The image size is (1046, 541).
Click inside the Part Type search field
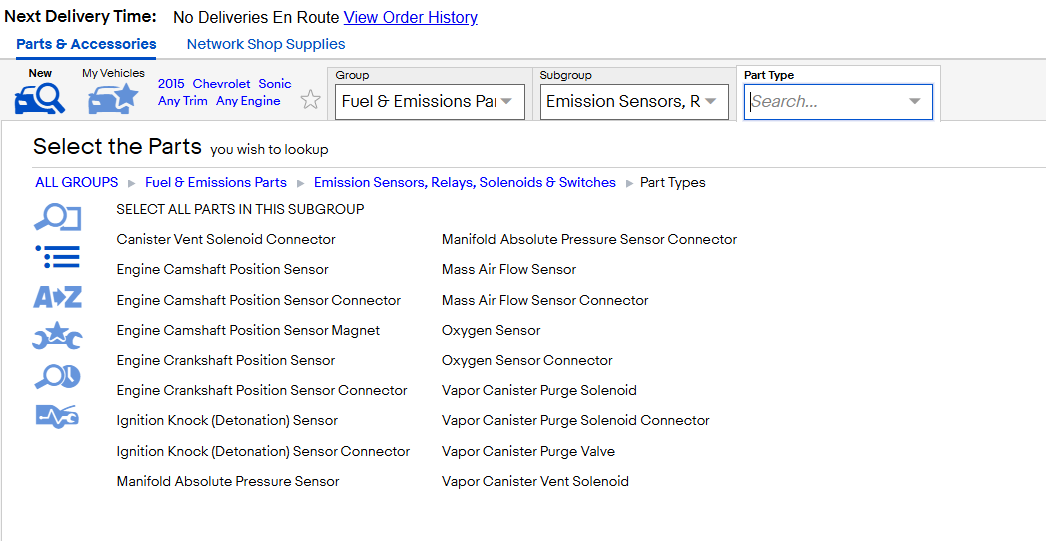(838, 101)
